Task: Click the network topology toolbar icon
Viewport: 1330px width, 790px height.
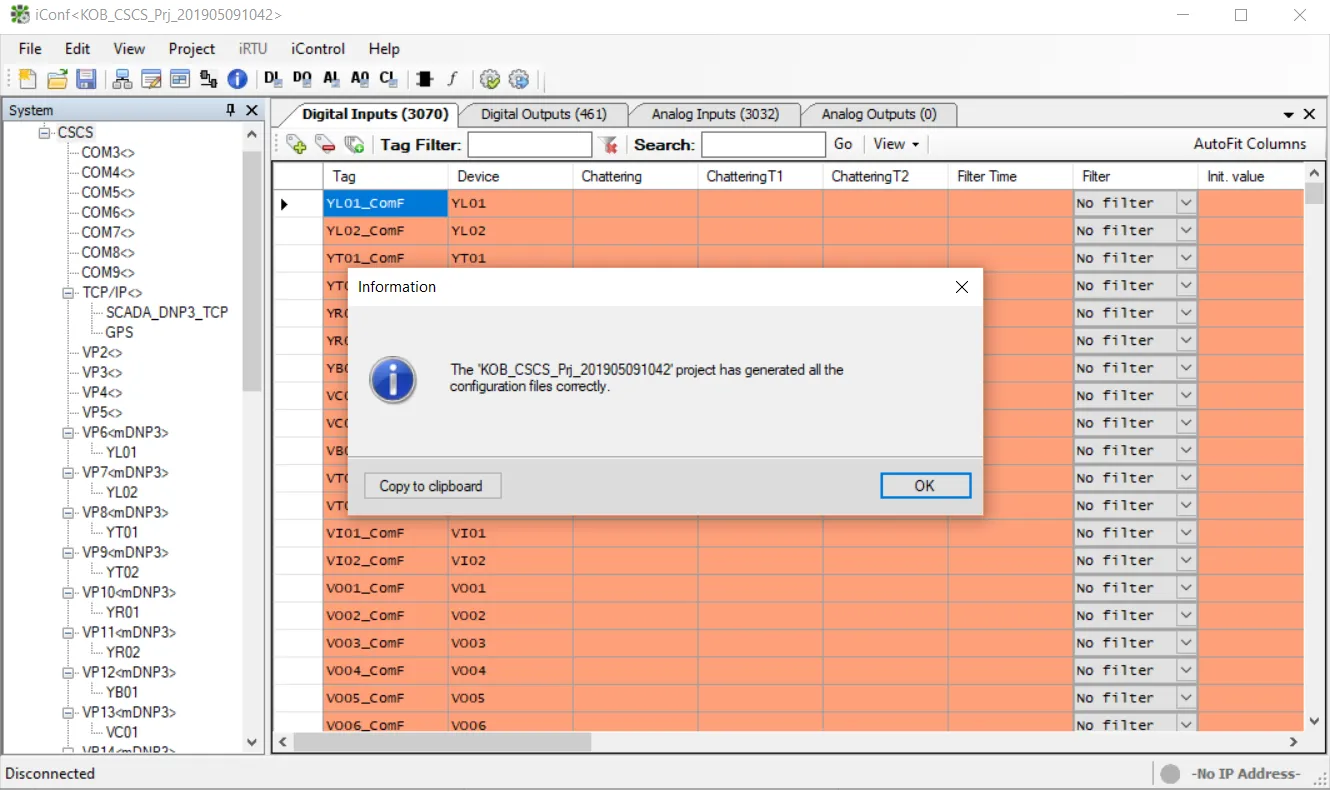Action: click(x=123, y=79)
